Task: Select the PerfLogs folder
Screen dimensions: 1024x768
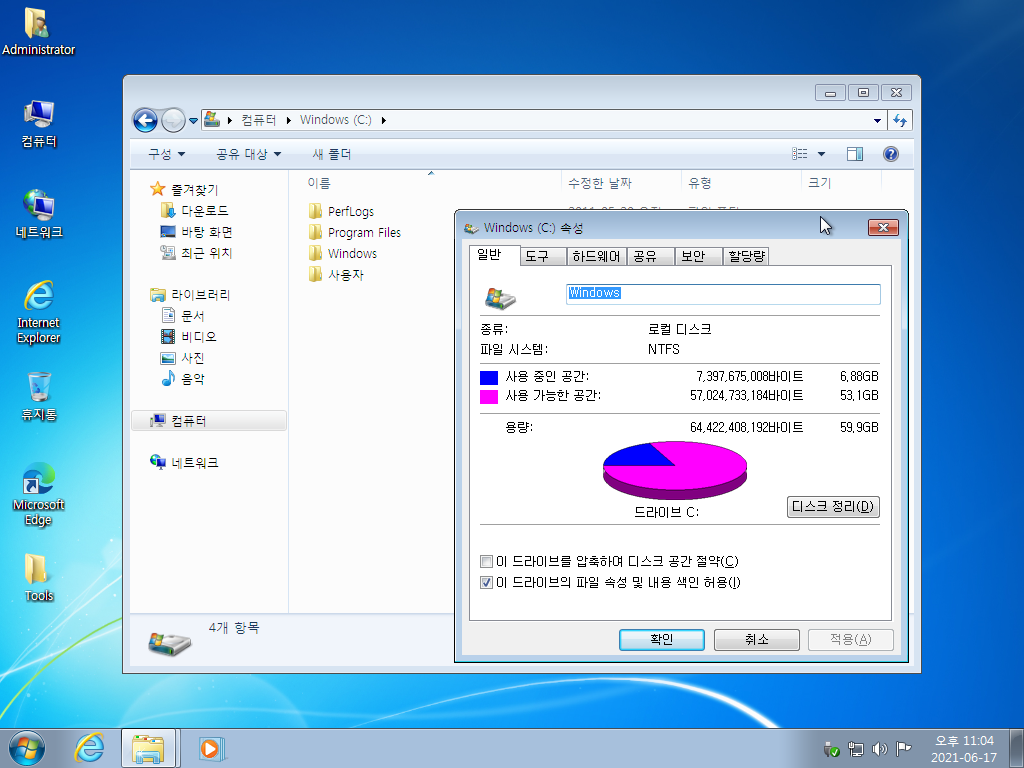Action: (x=341, y=211)
